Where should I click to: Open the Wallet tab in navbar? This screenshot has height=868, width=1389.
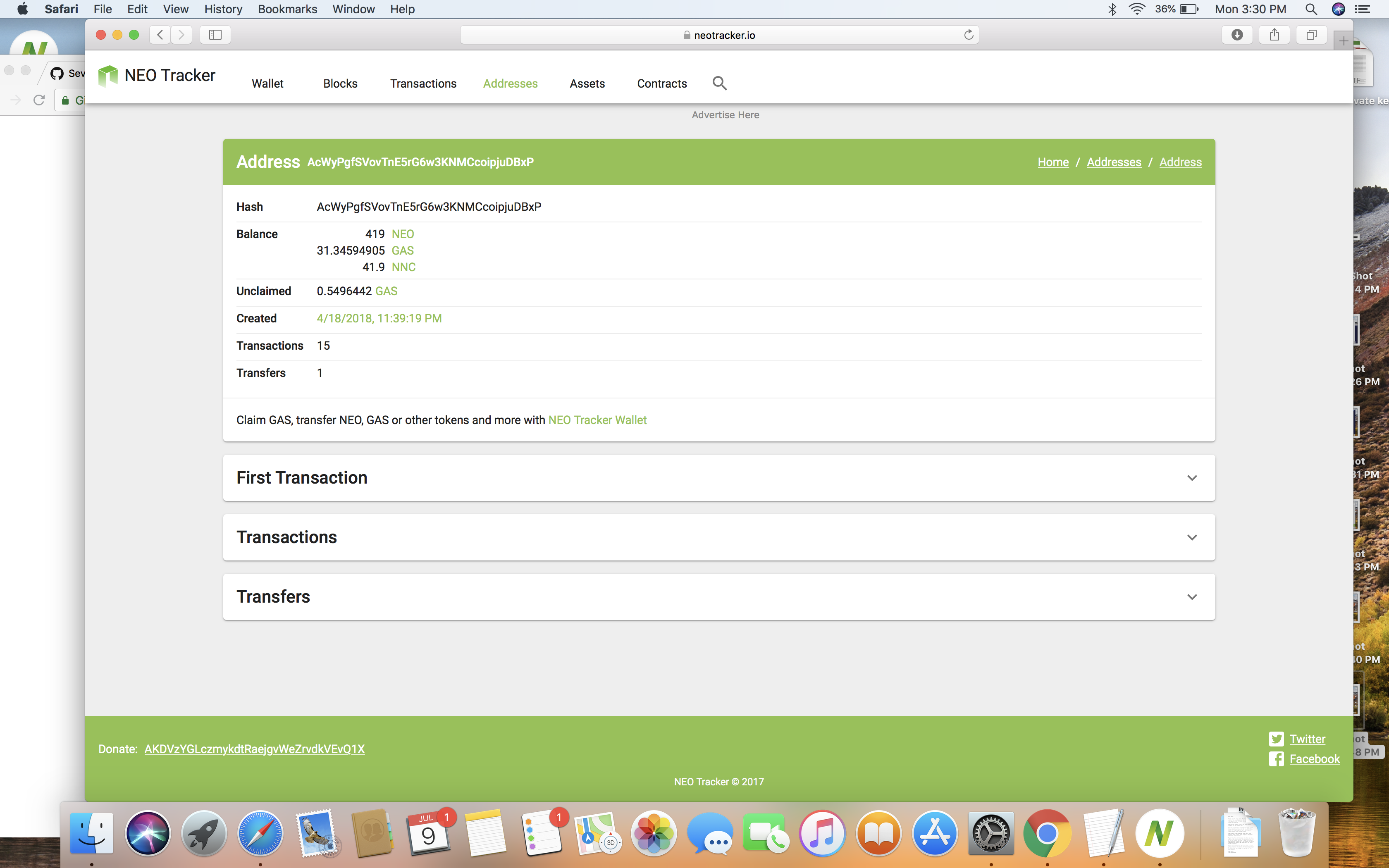pyautogui.click(x=267, y=83)
